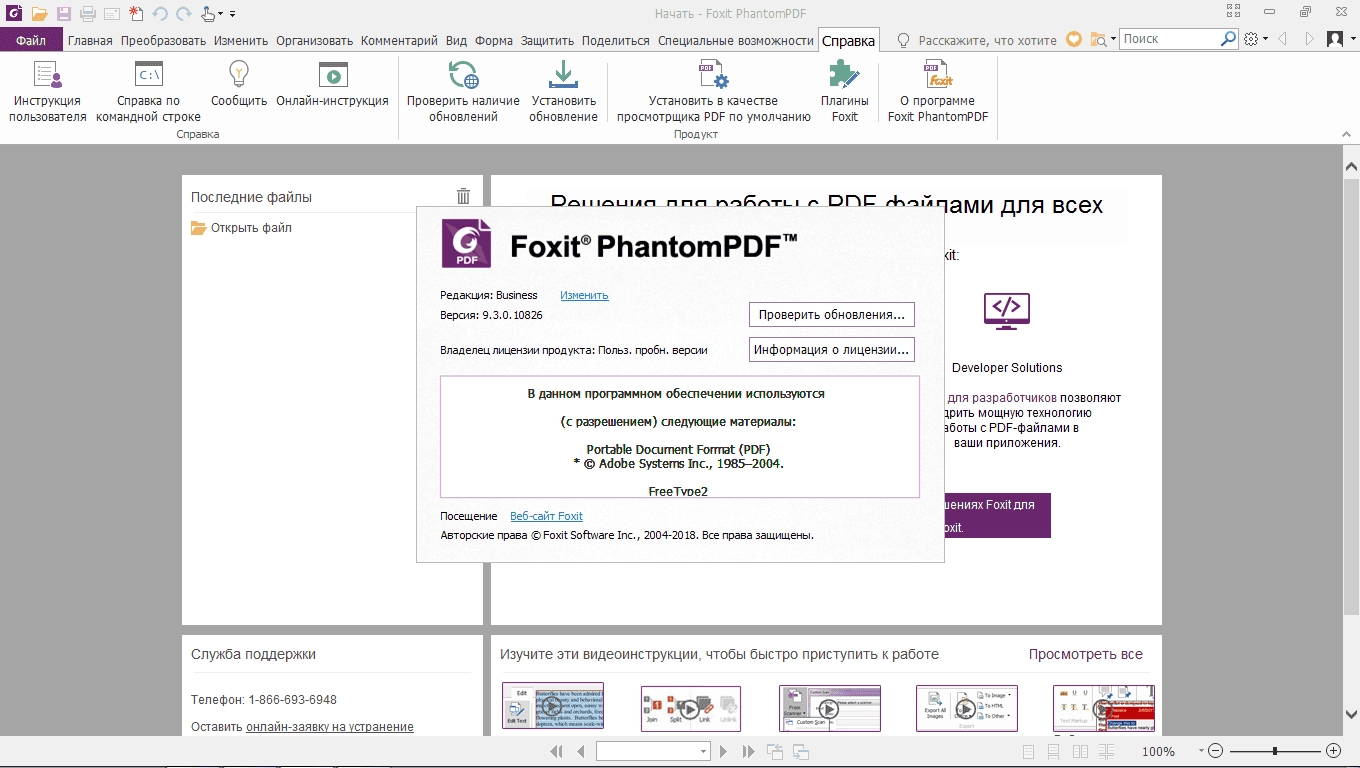Switch to the Организовать tab
Viewport: 1360px width, 768px height.
click(315, 40)
